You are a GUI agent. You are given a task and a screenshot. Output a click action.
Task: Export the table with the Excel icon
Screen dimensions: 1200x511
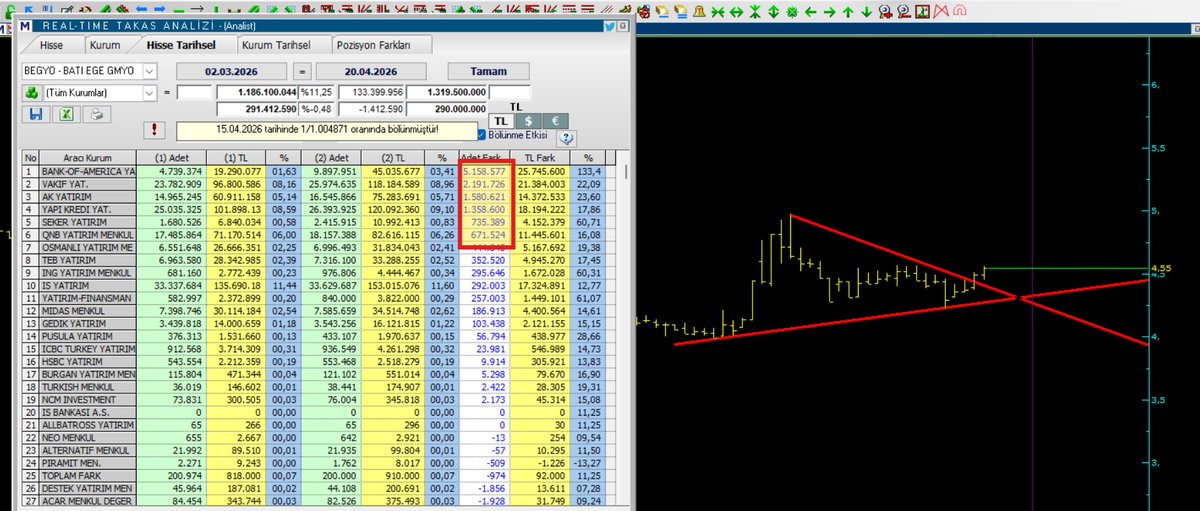[66, 114]
